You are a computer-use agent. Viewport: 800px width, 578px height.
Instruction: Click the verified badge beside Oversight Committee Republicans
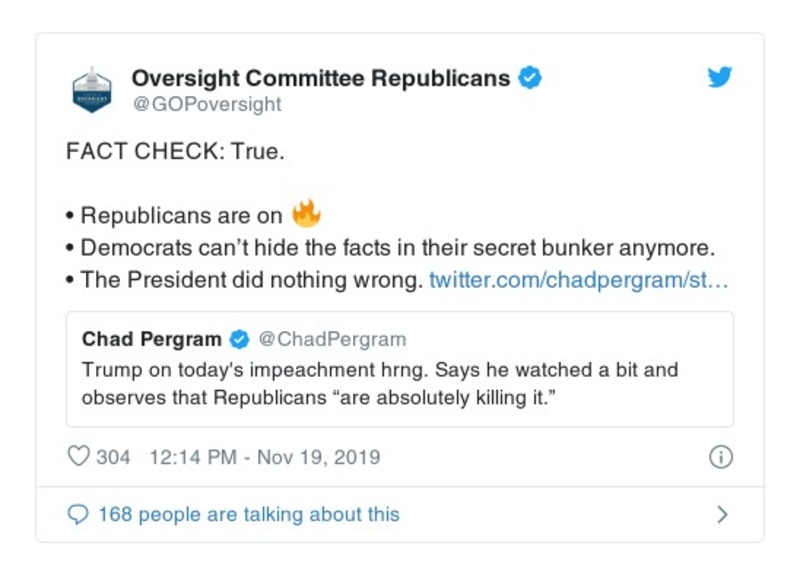point(531,78)
